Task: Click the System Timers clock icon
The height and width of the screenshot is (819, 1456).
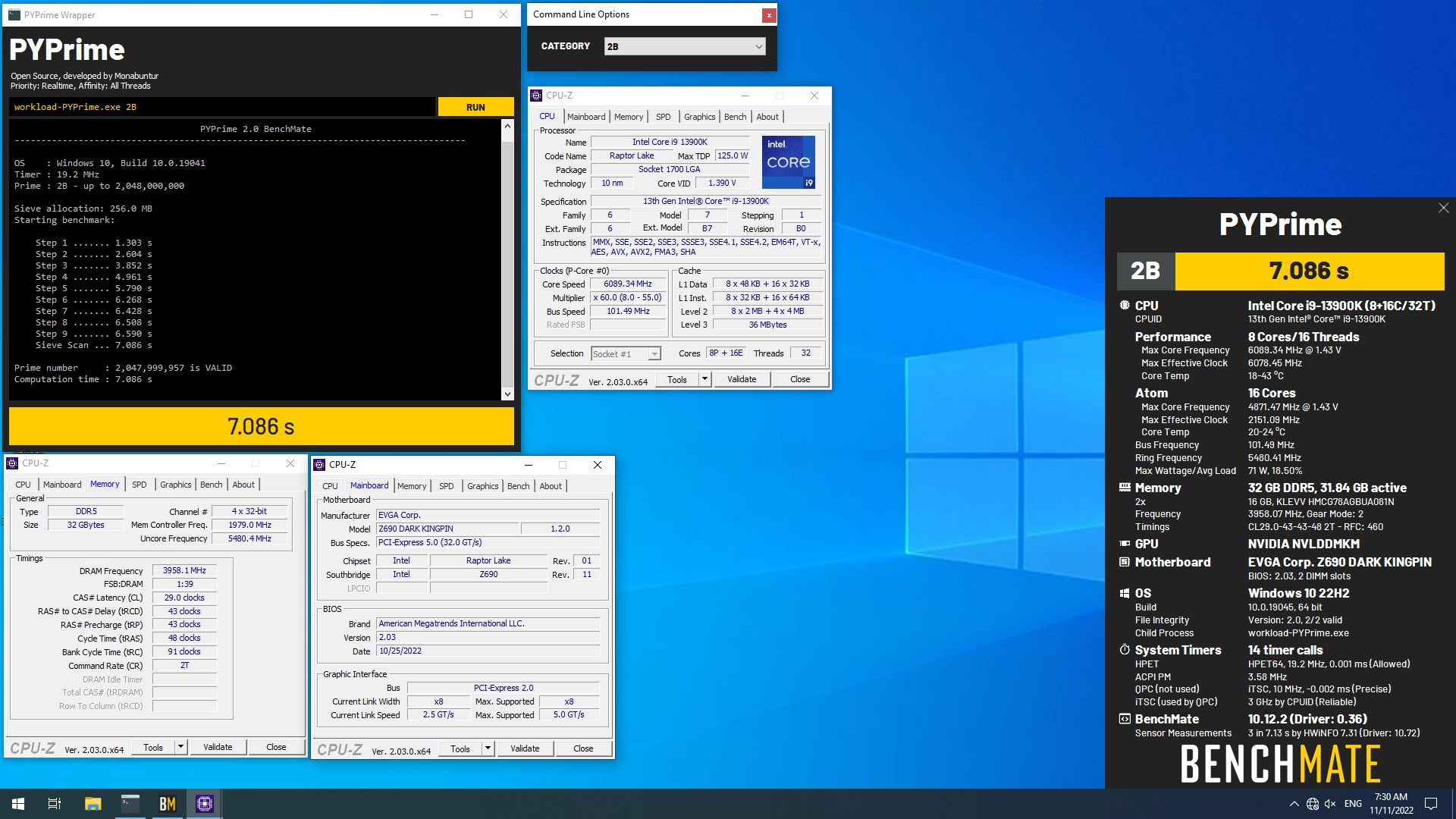Action: pos(1125,650)
